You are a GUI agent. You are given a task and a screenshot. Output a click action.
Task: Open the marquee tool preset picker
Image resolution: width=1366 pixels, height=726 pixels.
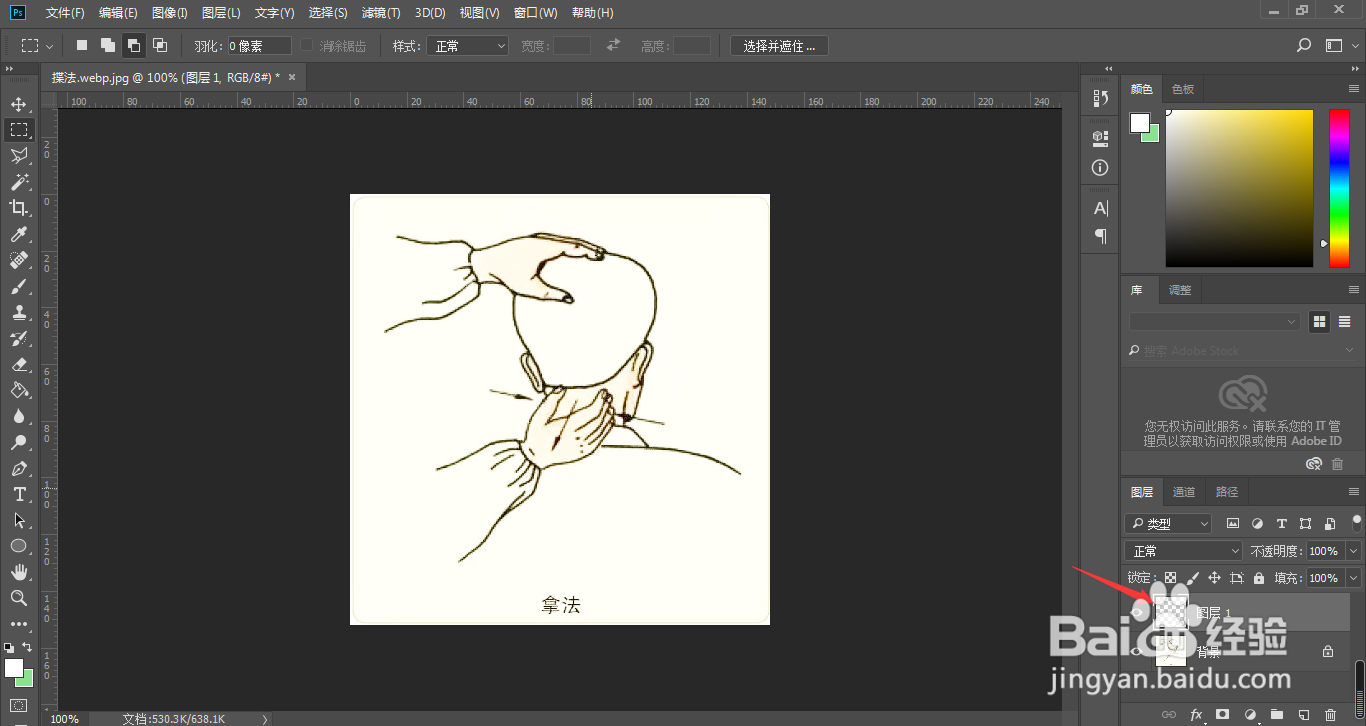coord(38,46)
